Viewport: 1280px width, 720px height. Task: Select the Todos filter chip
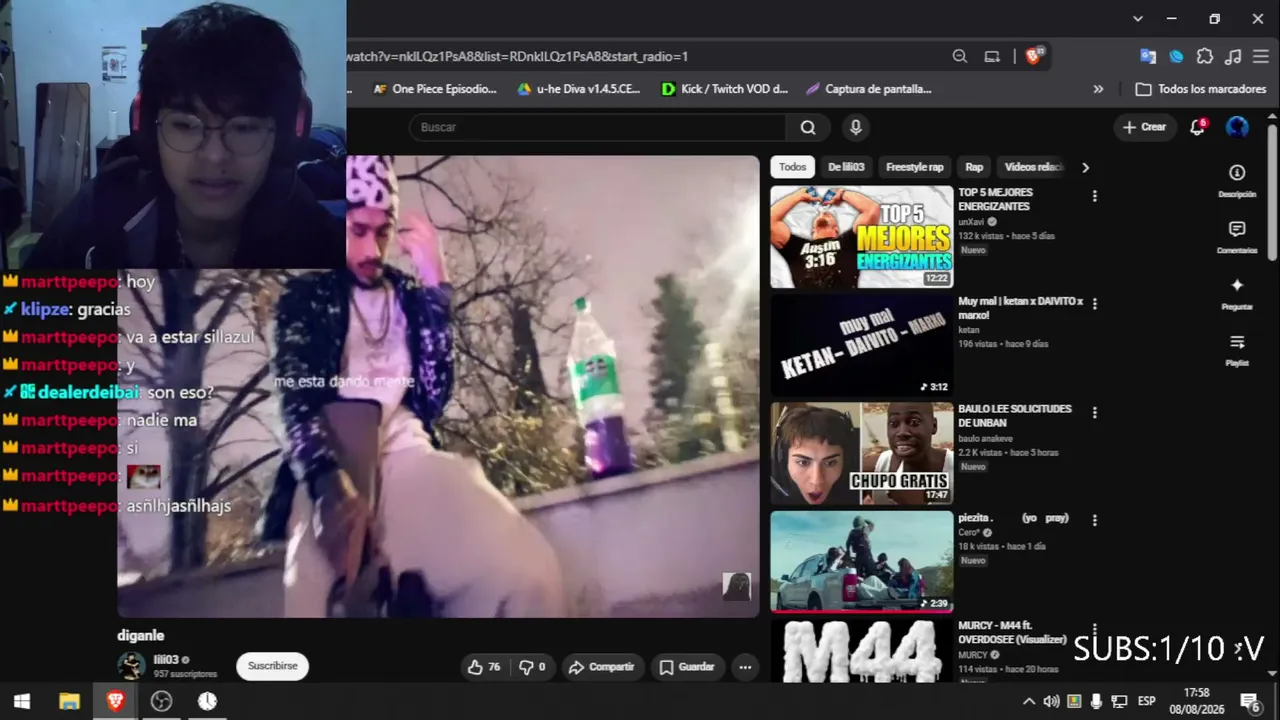(x=792, y=167)
